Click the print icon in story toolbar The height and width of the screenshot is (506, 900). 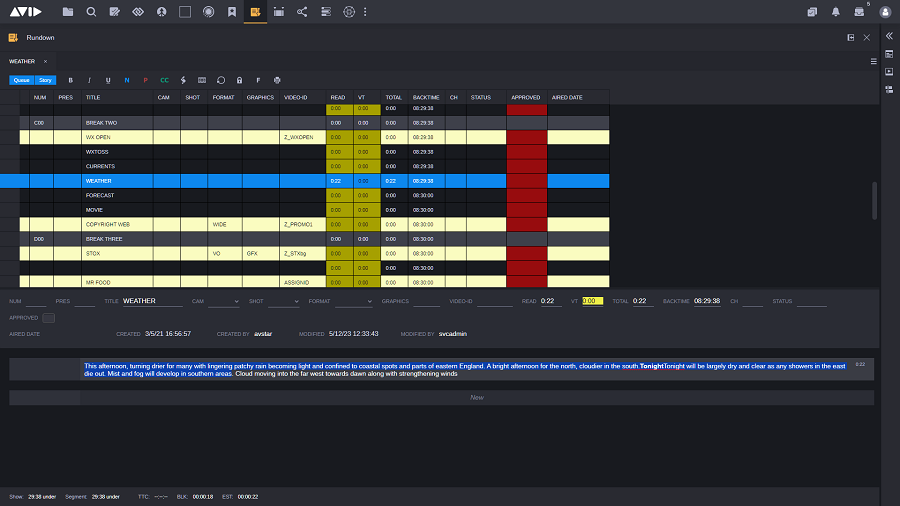277,80
